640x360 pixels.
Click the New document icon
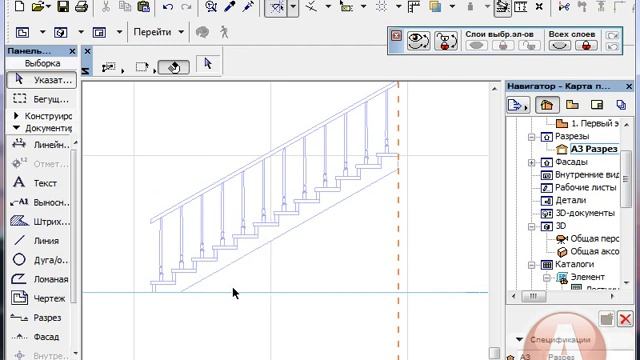(x=19, y=7)
